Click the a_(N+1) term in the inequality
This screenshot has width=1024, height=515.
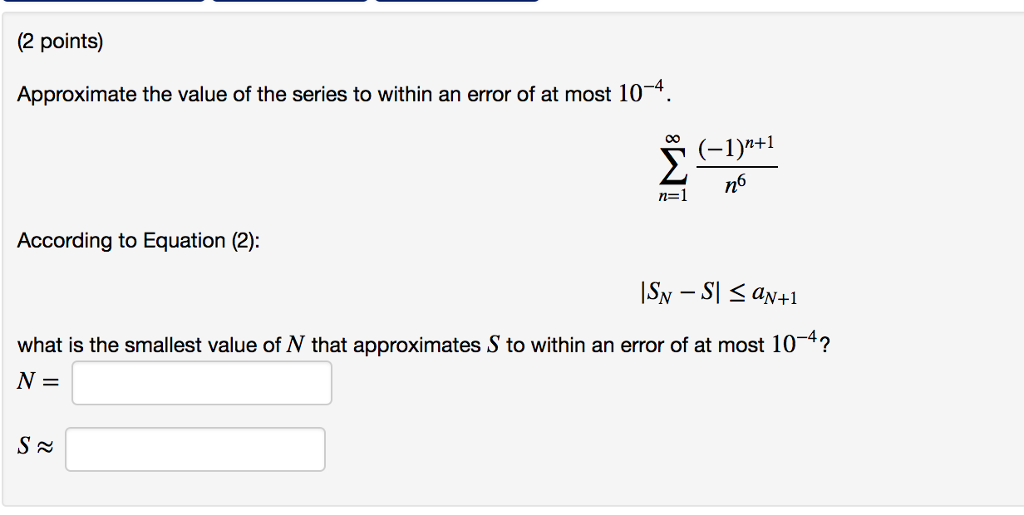coord(775,295)
